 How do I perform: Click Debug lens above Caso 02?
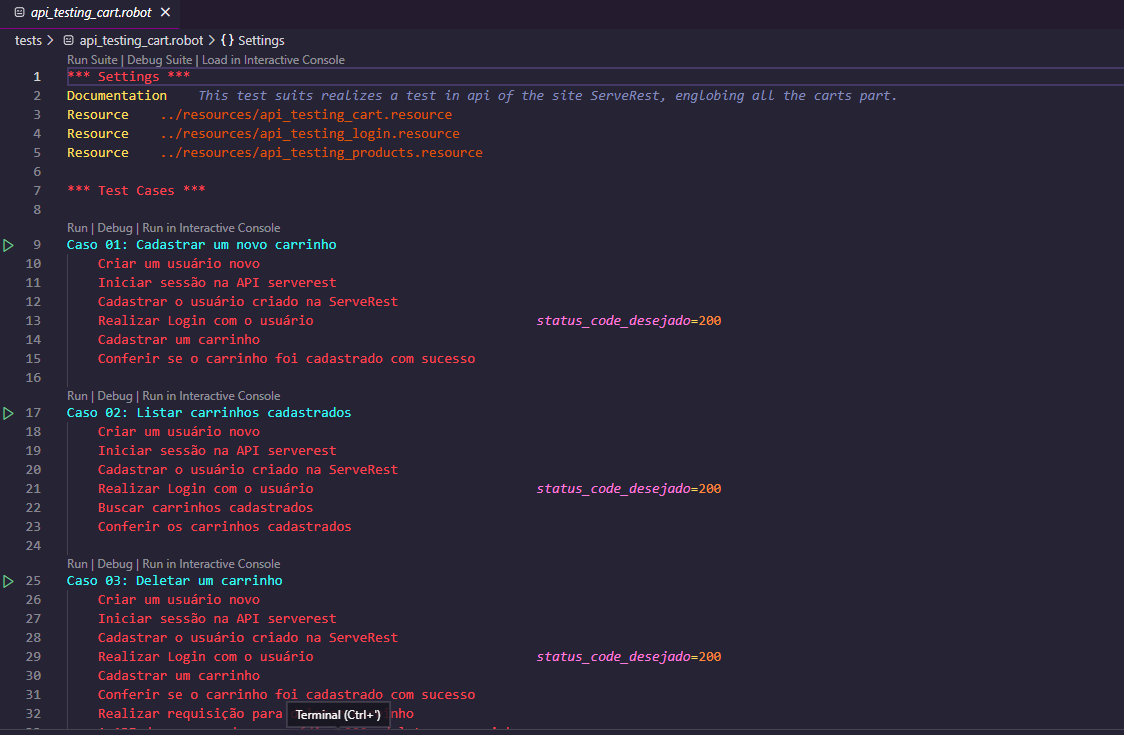[115, 396]
